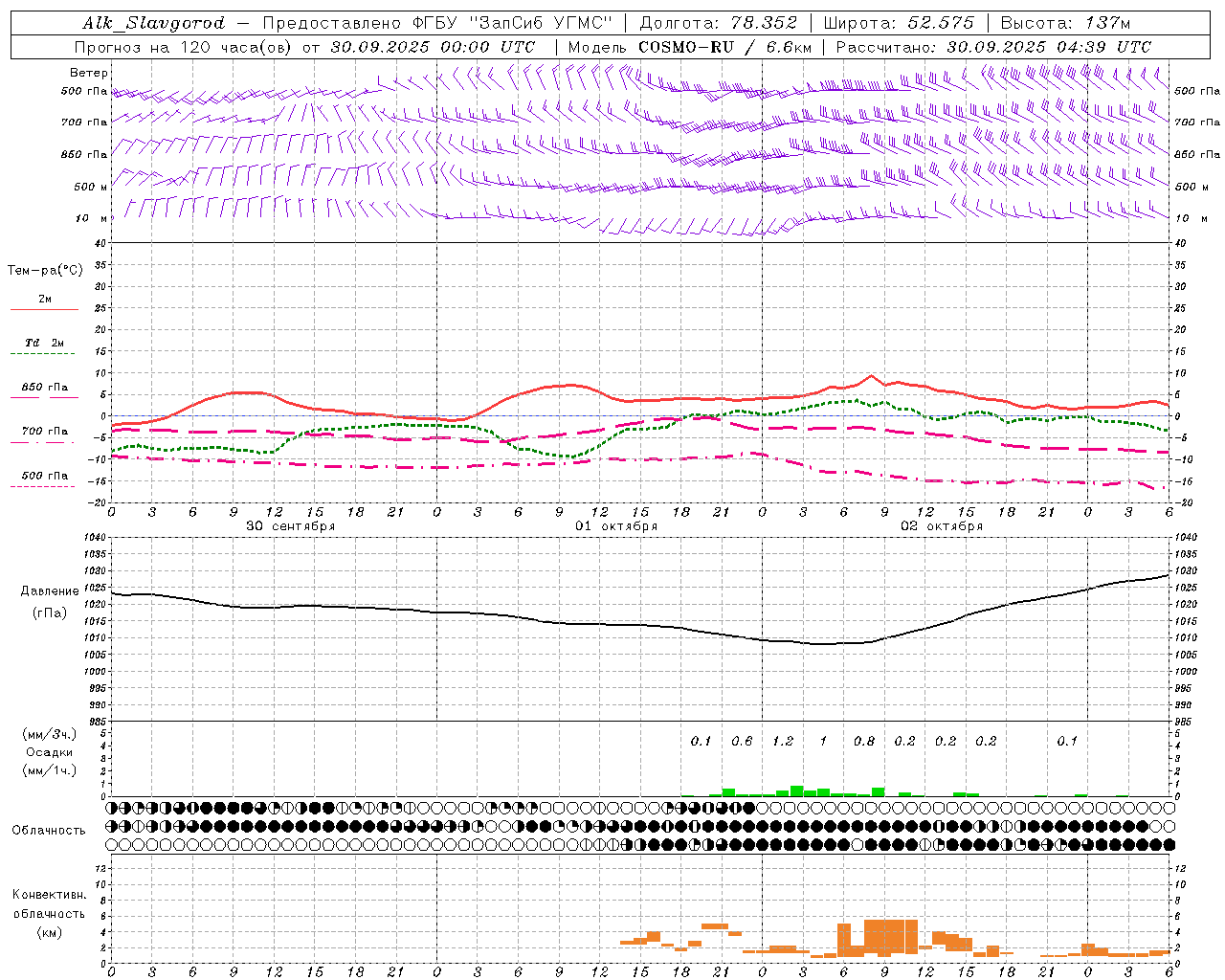This screenshot has height=980, width=1225.
Task: Click the 1.2 precipitation value
Action: [x=783, y=741]
